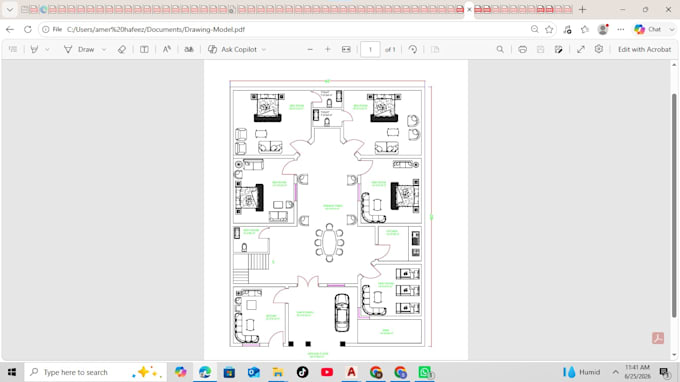680x382 pixels.
Task: Open taskbar clock and date
Action: click(x=637, y=372)
